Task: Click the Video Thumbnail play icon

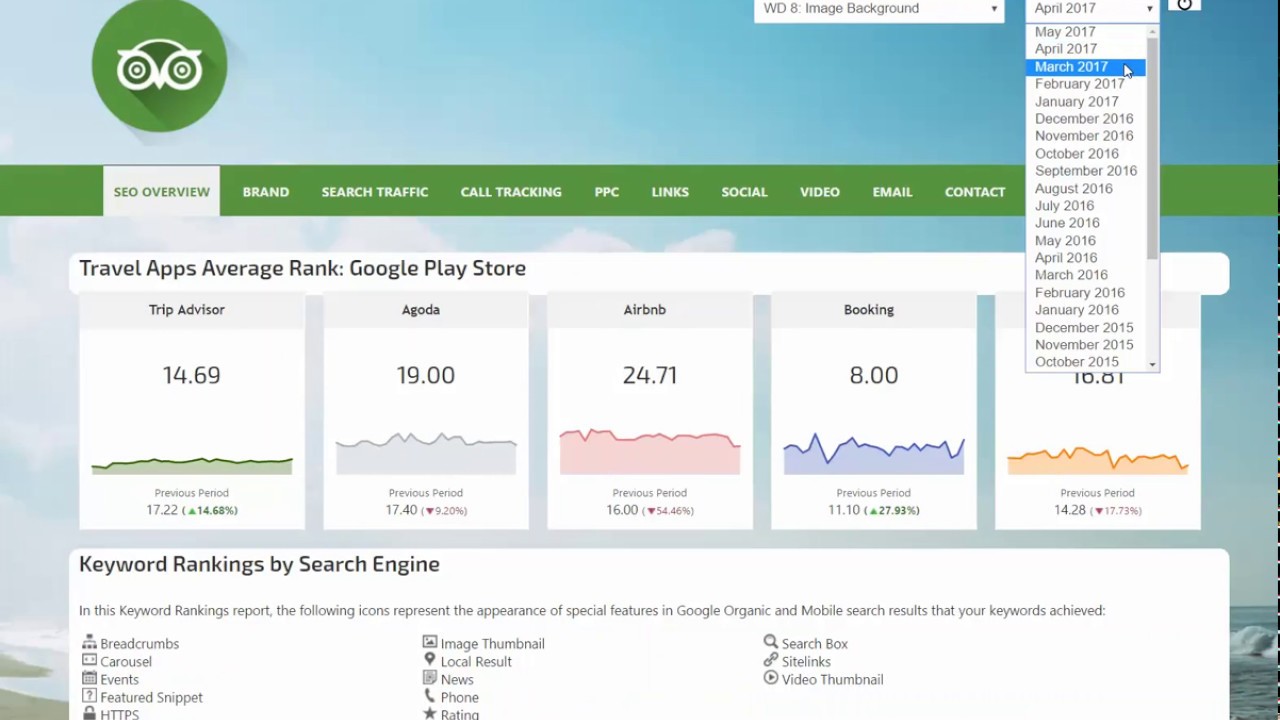Action: click(x=771, y=678)
